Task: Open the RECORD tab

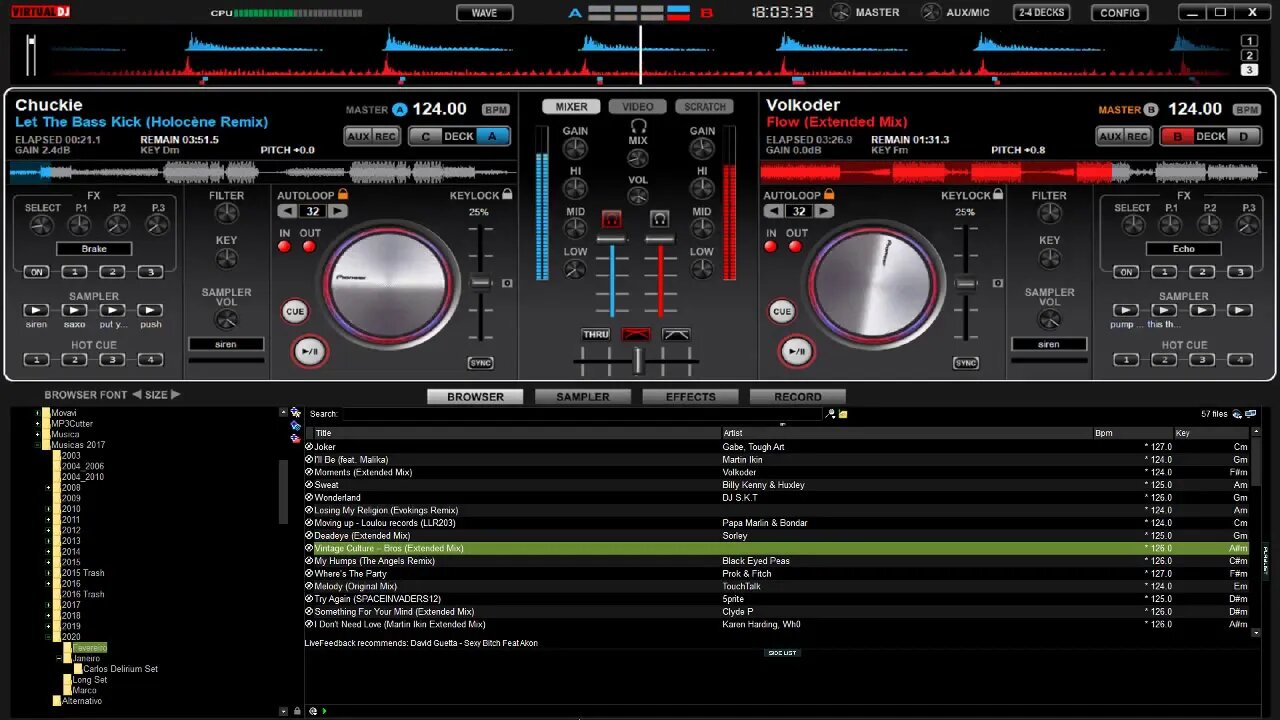Action: tap(798, 397)
